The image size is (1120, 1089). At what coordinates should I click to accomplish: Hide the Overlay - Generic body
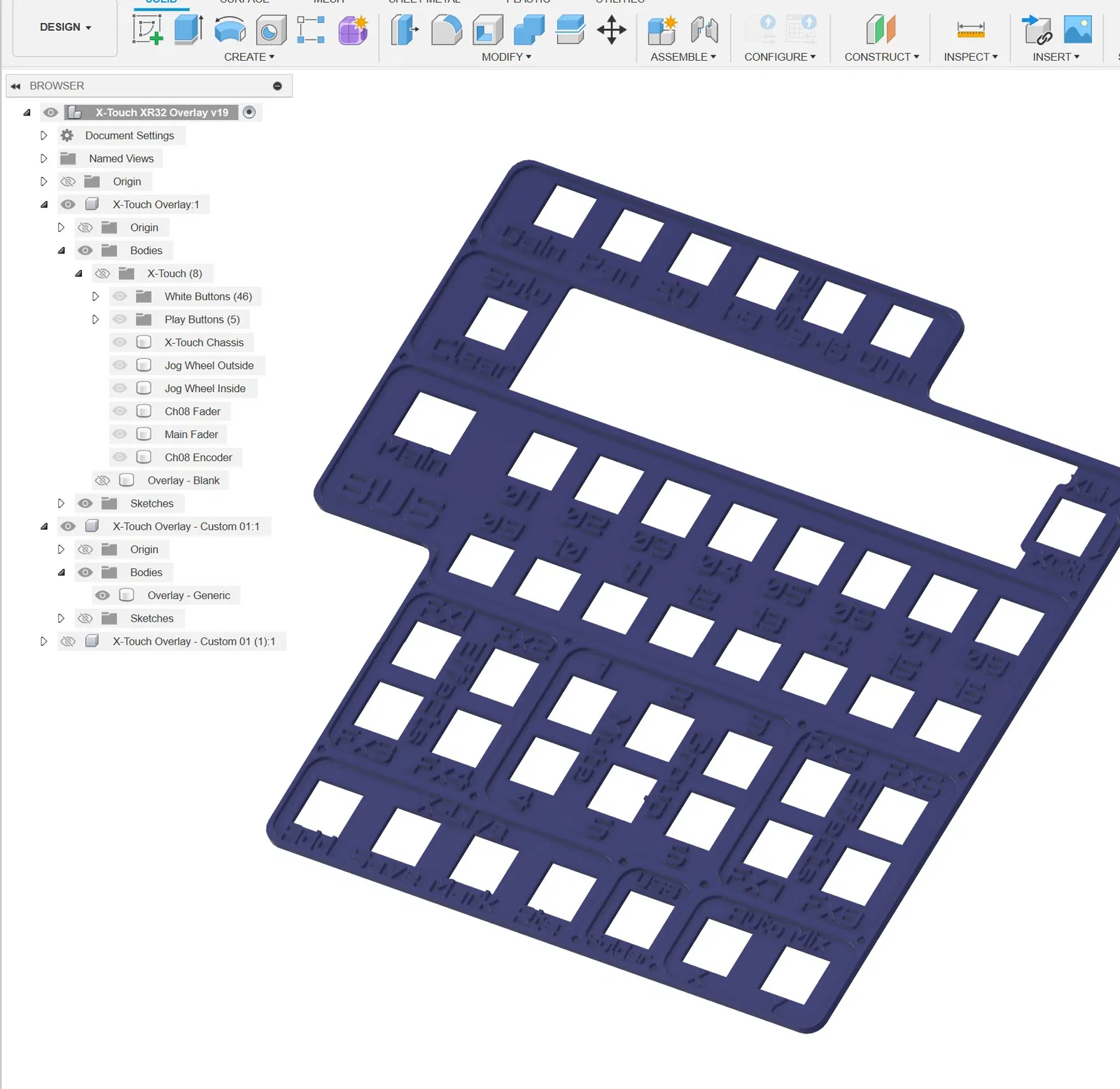point(102,596)
